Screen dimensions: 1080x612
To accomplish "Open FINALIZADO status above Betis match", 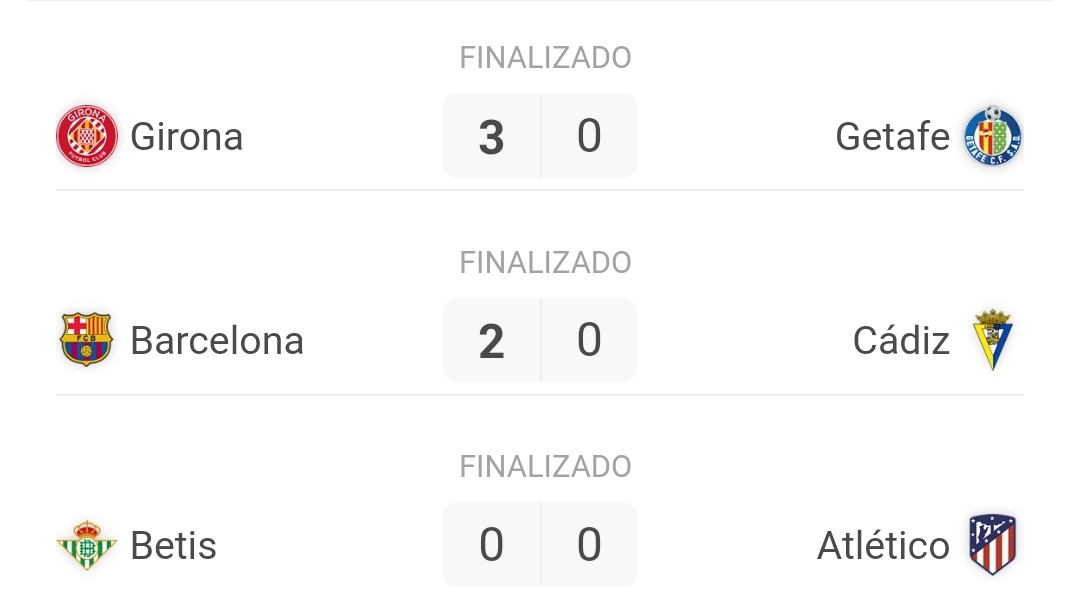I will click(546, 467).
